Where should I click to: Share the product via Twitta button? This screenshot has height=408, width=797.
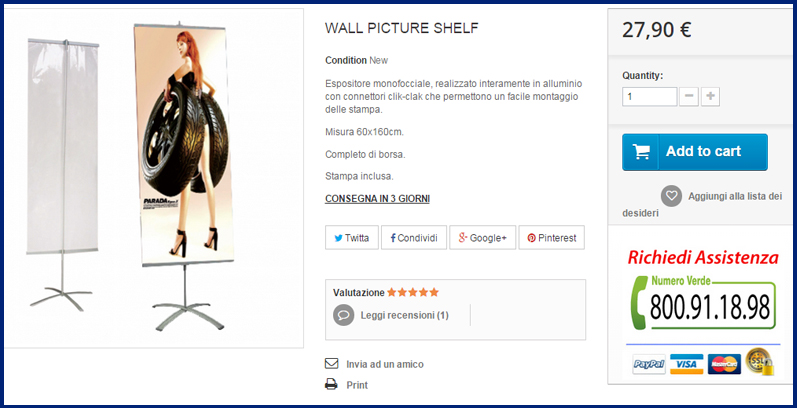coord(352,237)
